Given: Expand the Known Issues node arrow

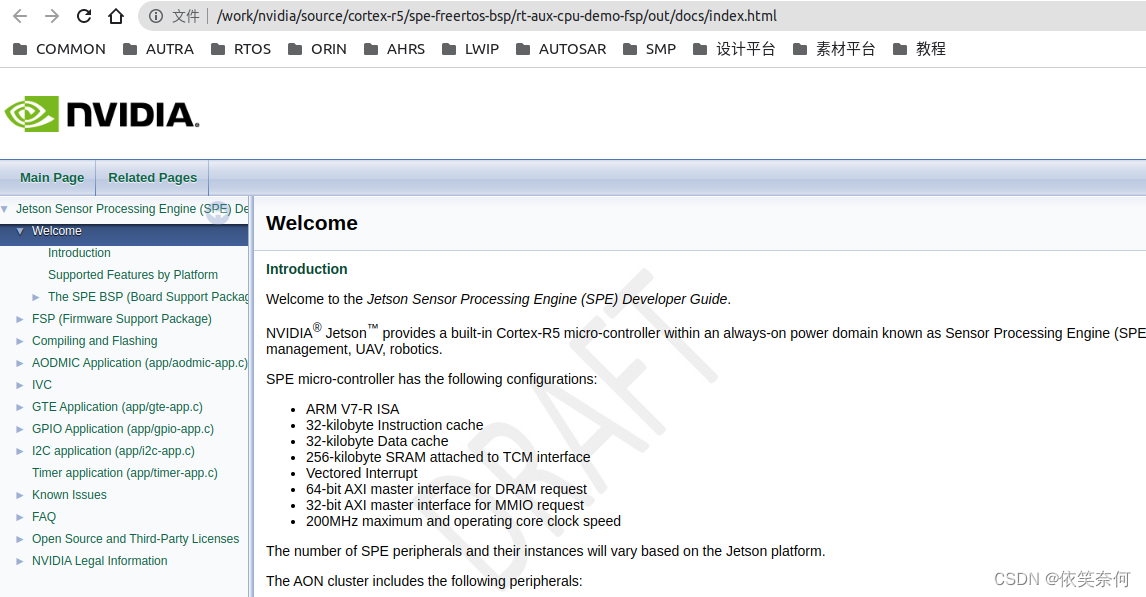Looking at the screenshot, I should pos(20,495).
